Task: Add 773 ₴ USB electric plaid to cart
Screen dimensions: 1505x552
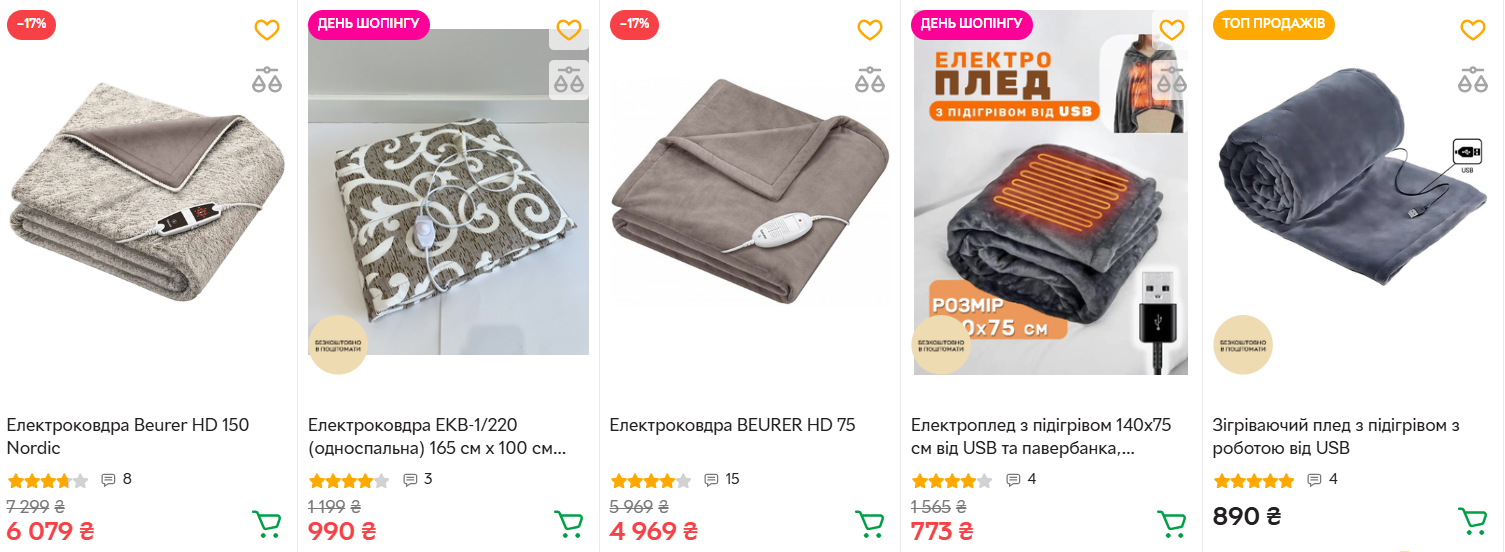Action: coord(1172,523)
